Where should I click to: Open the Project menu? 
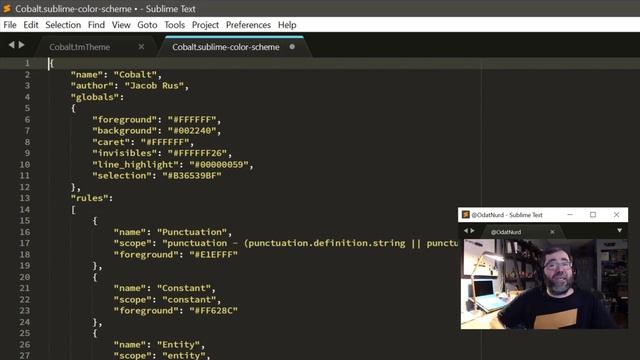tap(205, 25)
